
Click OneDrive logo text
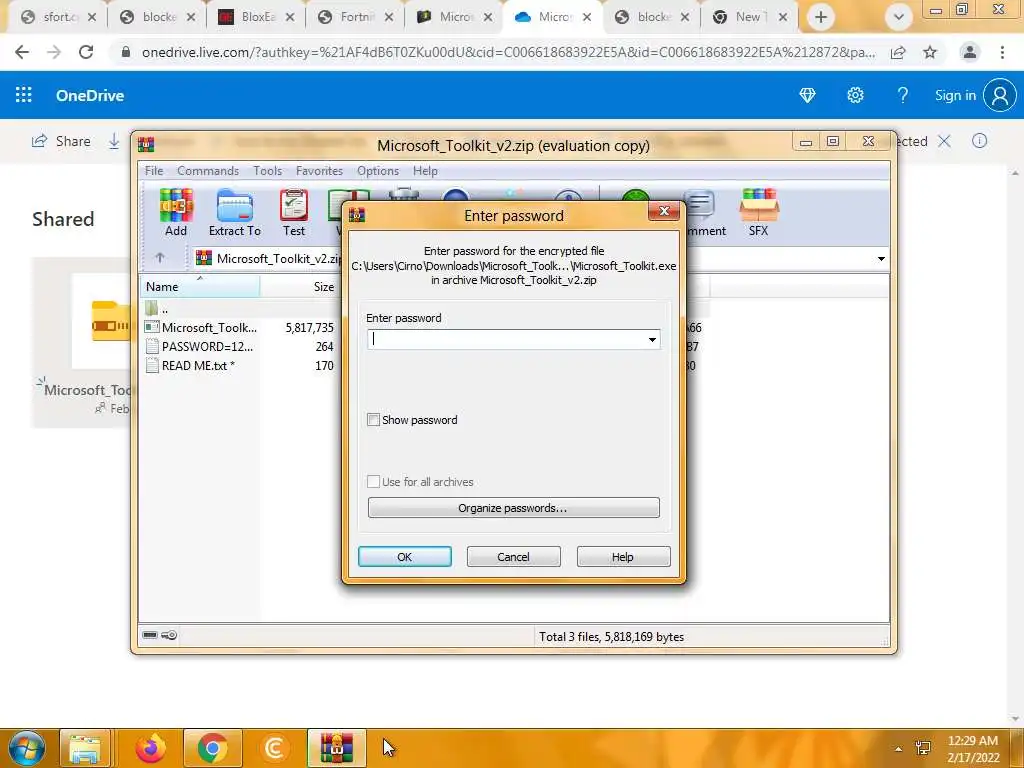point(89,95)
